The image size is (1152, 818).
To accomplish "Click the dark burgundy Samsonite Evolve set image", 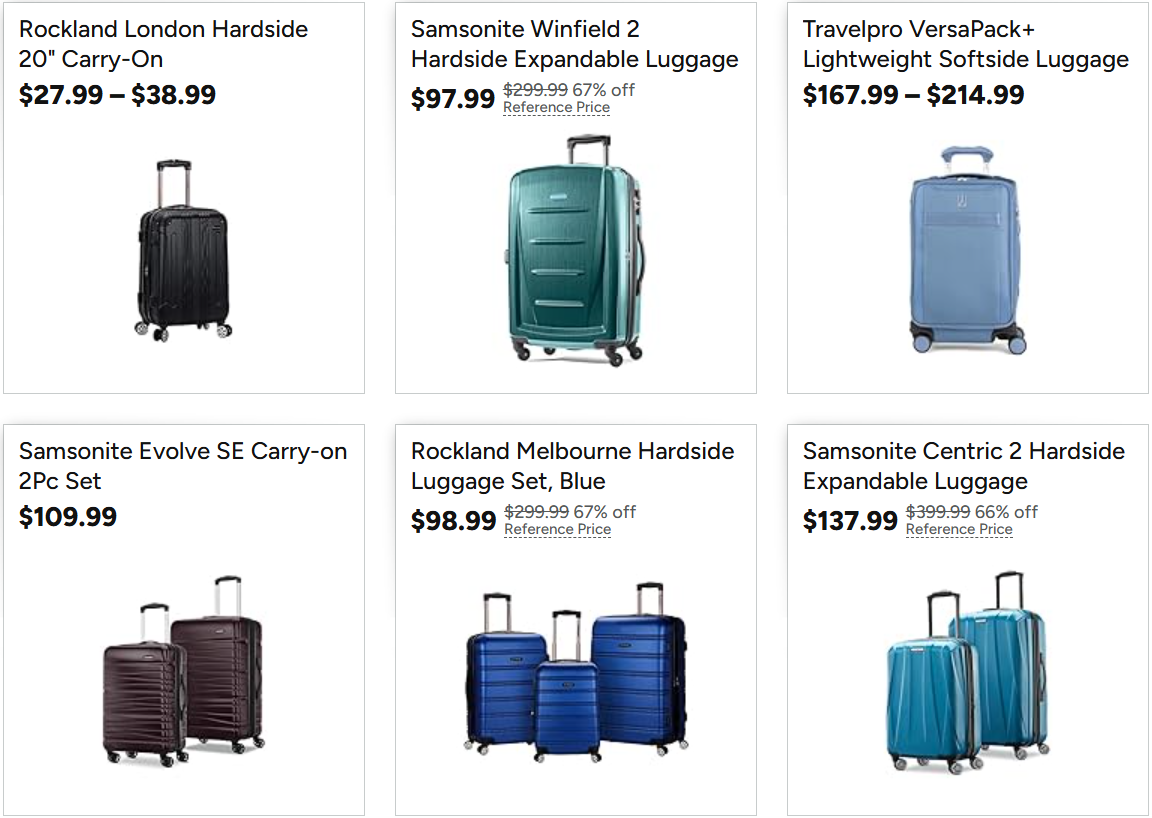I will [183, 665].
